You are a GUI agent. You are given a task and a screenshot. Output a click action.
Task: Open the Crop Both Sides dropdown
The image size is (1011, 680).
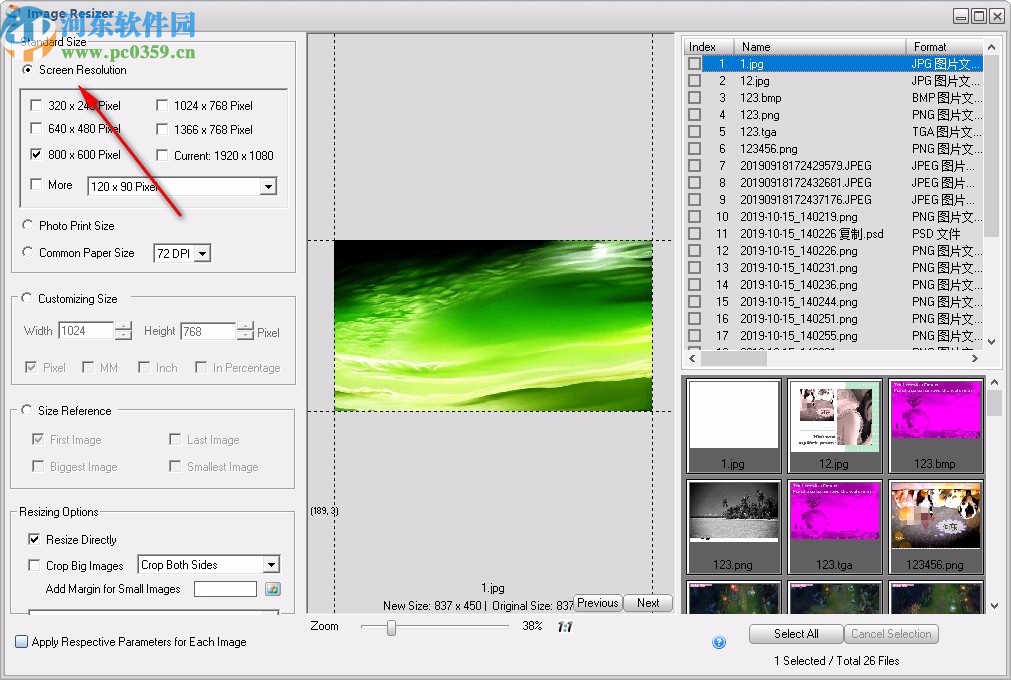tap(270, 564)
